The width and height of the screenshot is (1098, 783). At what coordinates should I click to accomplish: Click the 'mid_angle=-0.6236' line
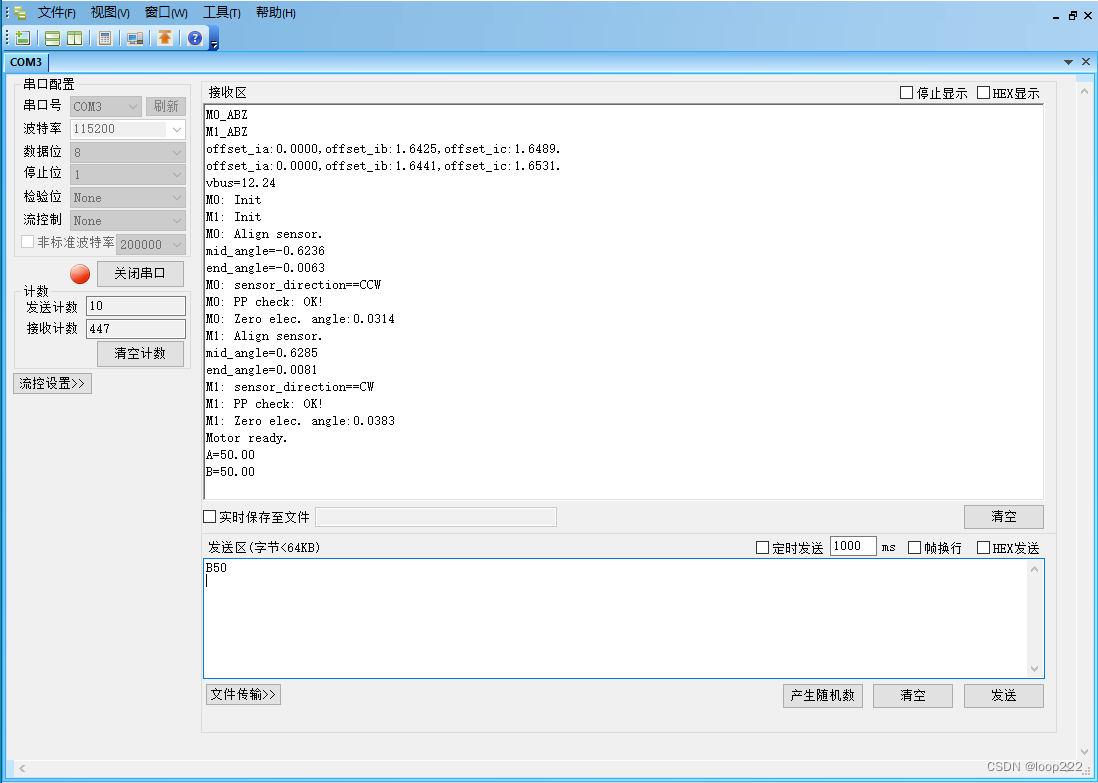click(265, 251)
